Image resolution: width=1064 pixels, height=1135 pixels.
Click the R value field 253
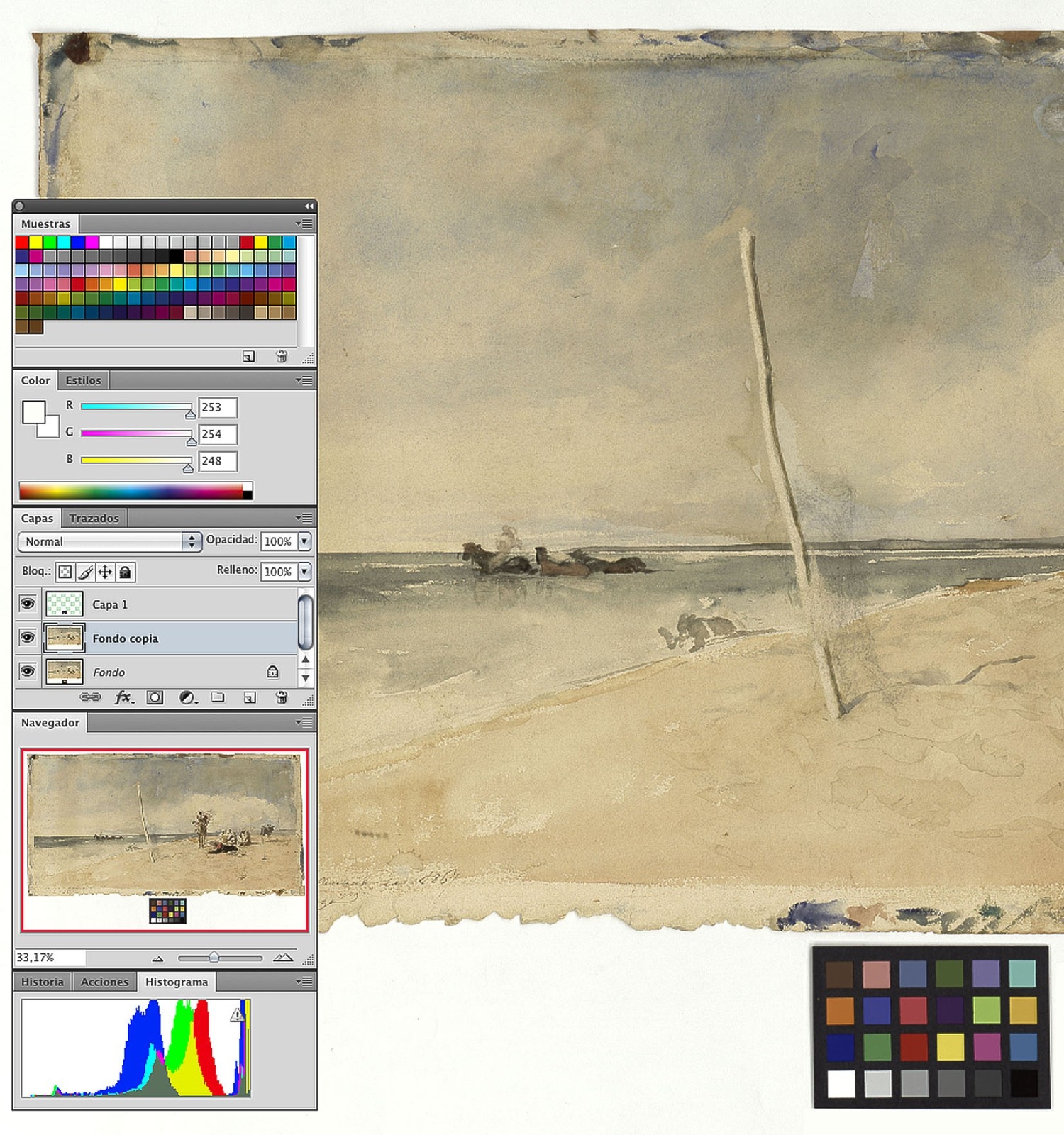(x=218, y=407)
